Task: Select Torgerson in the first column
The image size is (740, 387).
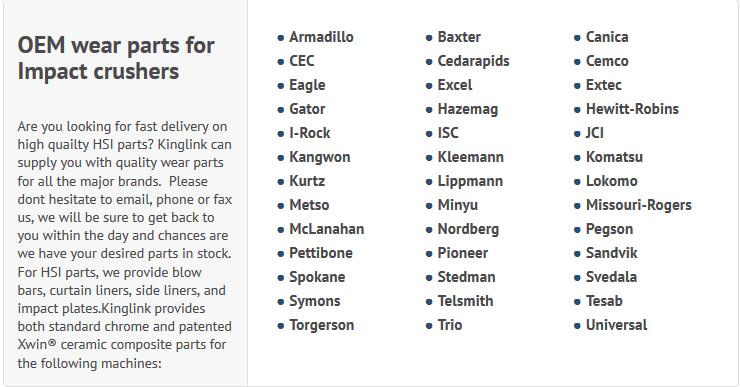Action: (x=321, y=326)
